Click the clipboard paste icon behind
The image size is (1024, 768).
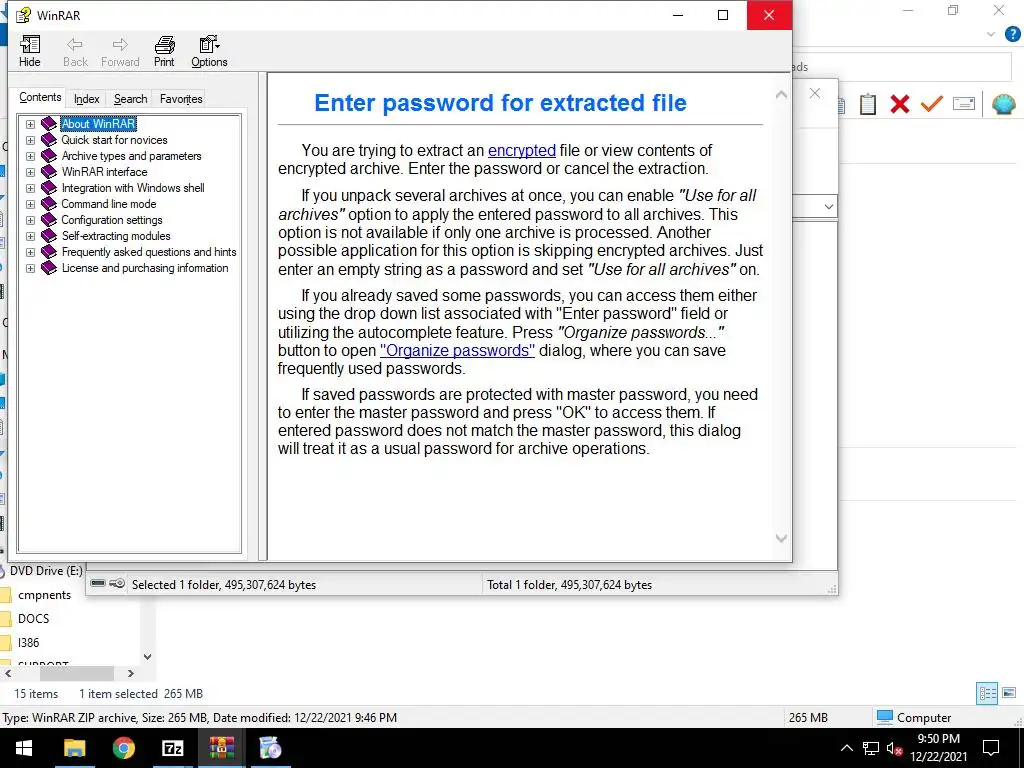[x=867, y=104]
